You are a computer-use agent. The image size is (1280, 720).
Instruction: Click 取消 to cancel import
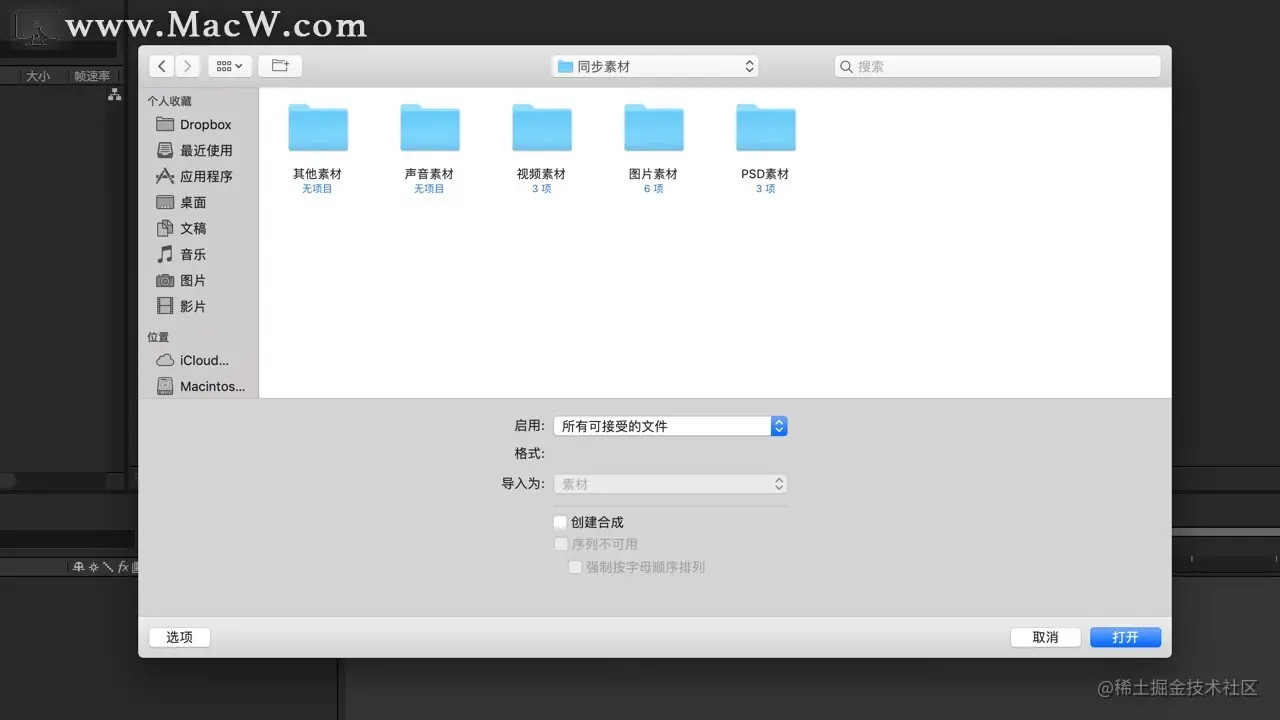(1046, 637)
